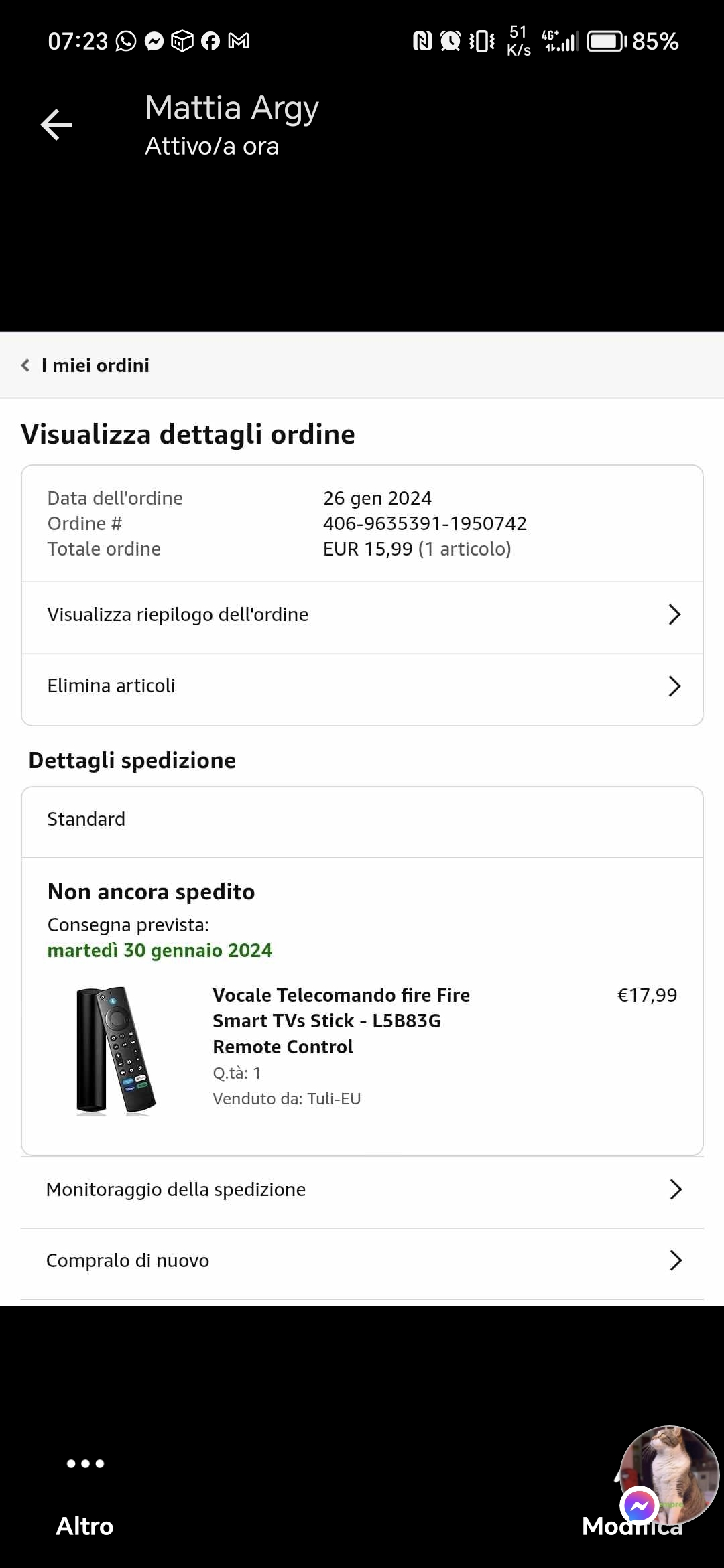Tap the battery icon showing 85%
Image resolution: width=724 pixels, height=1568 pixels.
(607, 42)
